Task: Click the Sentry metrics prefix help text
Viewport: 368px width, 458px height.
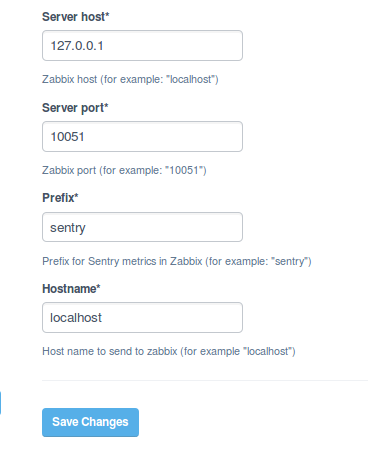Action: pyautogui.click(x=177, y=261)
